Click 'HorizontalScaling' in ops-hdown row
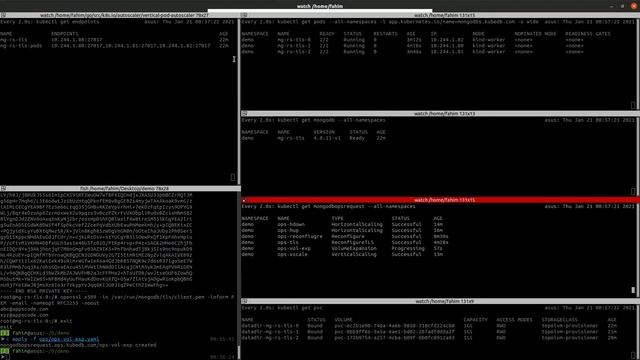 click(x=357, y=224)
